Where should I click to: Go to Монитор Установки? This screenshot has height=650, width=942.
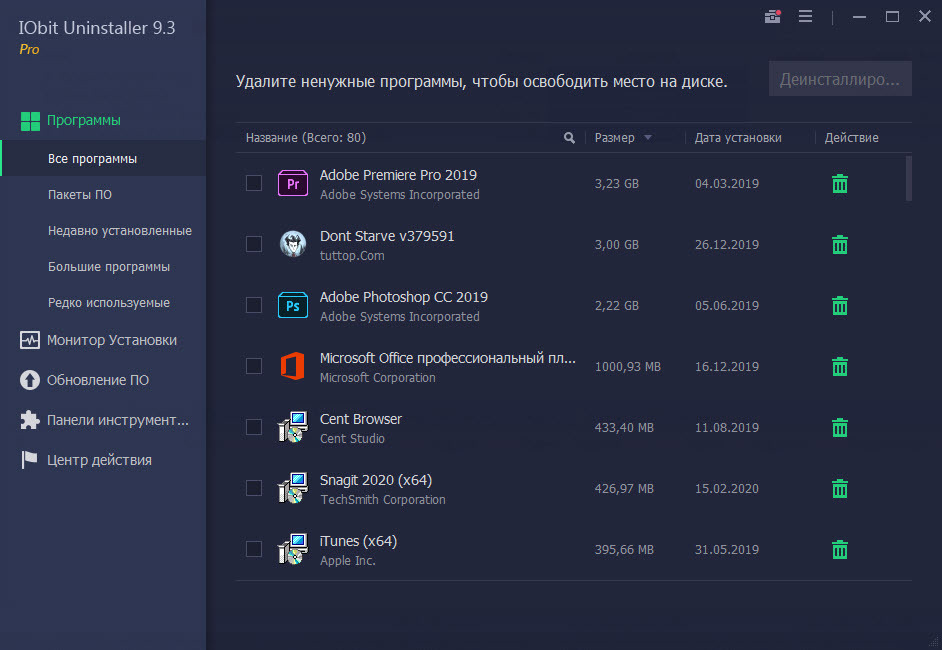112,340
